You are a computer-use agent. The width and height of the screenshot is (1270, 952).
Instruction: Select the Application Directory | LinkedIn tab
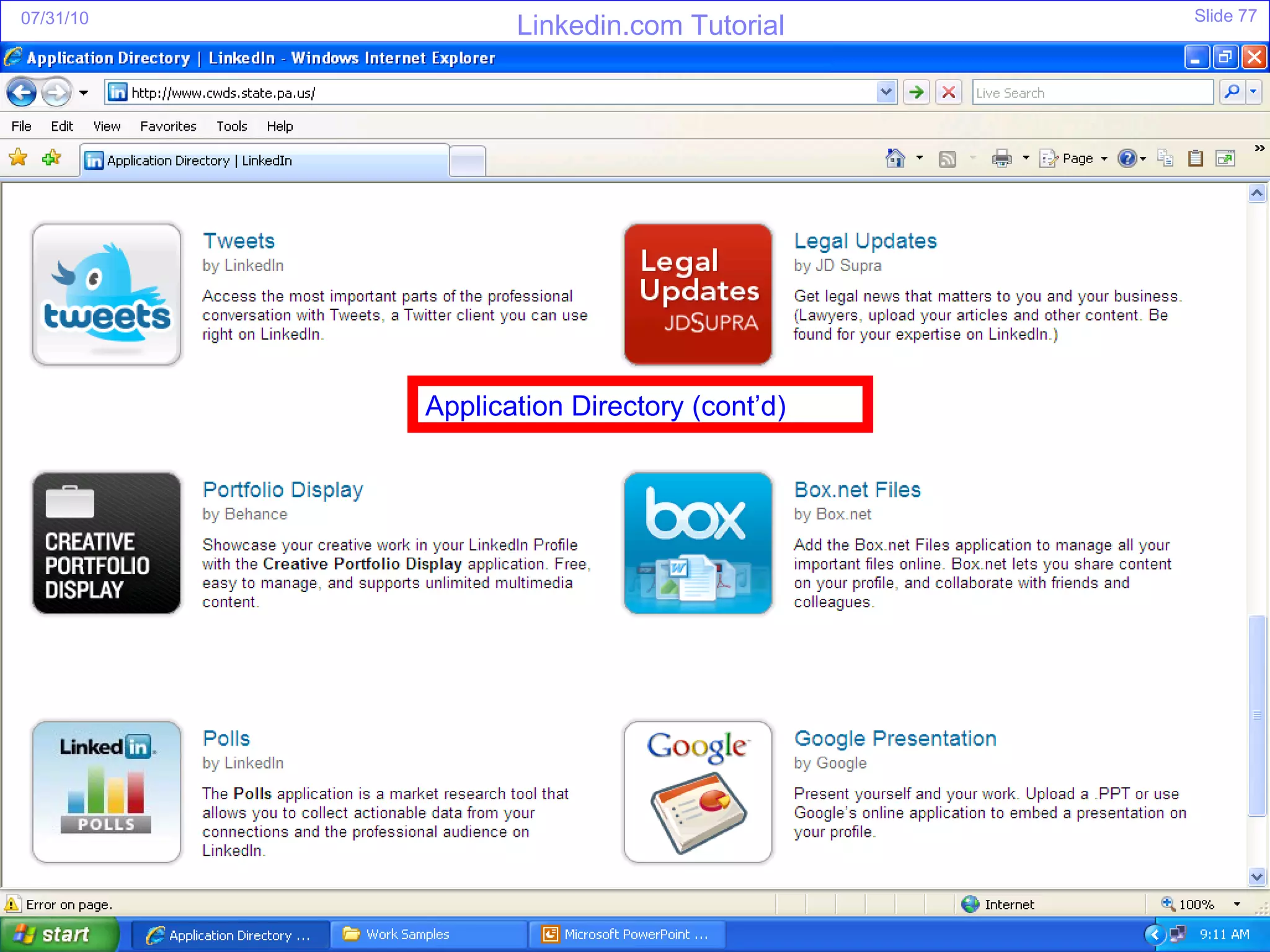[265, 161]
